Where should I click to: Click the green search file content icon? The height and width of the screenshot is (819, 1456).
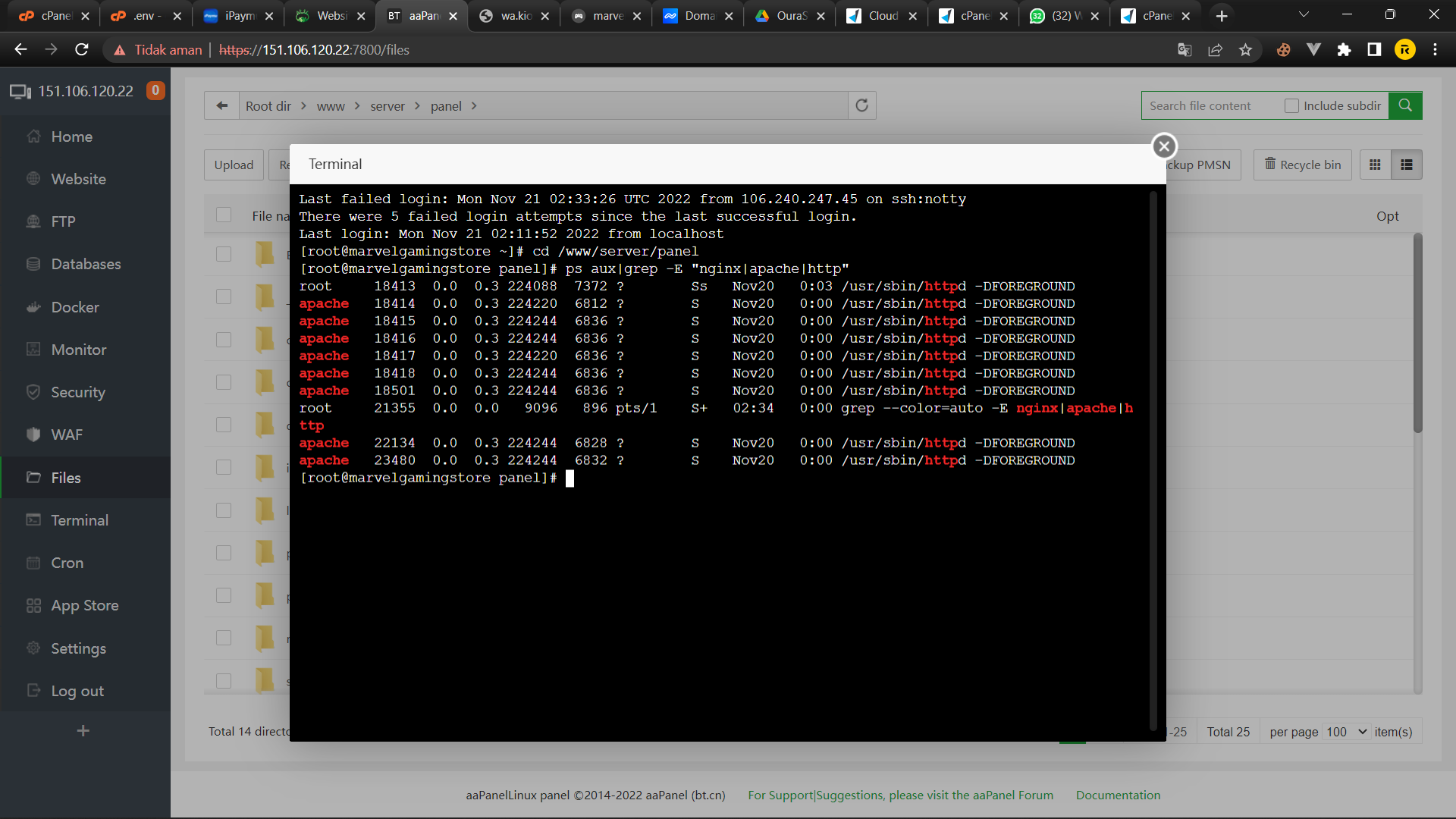pos(1405,105)
